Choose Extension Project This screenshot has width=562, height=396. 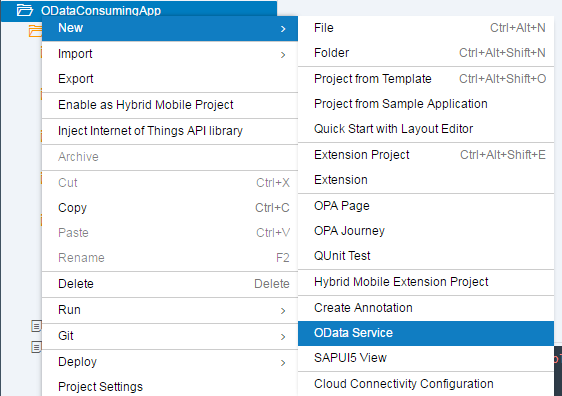point(426,155)
